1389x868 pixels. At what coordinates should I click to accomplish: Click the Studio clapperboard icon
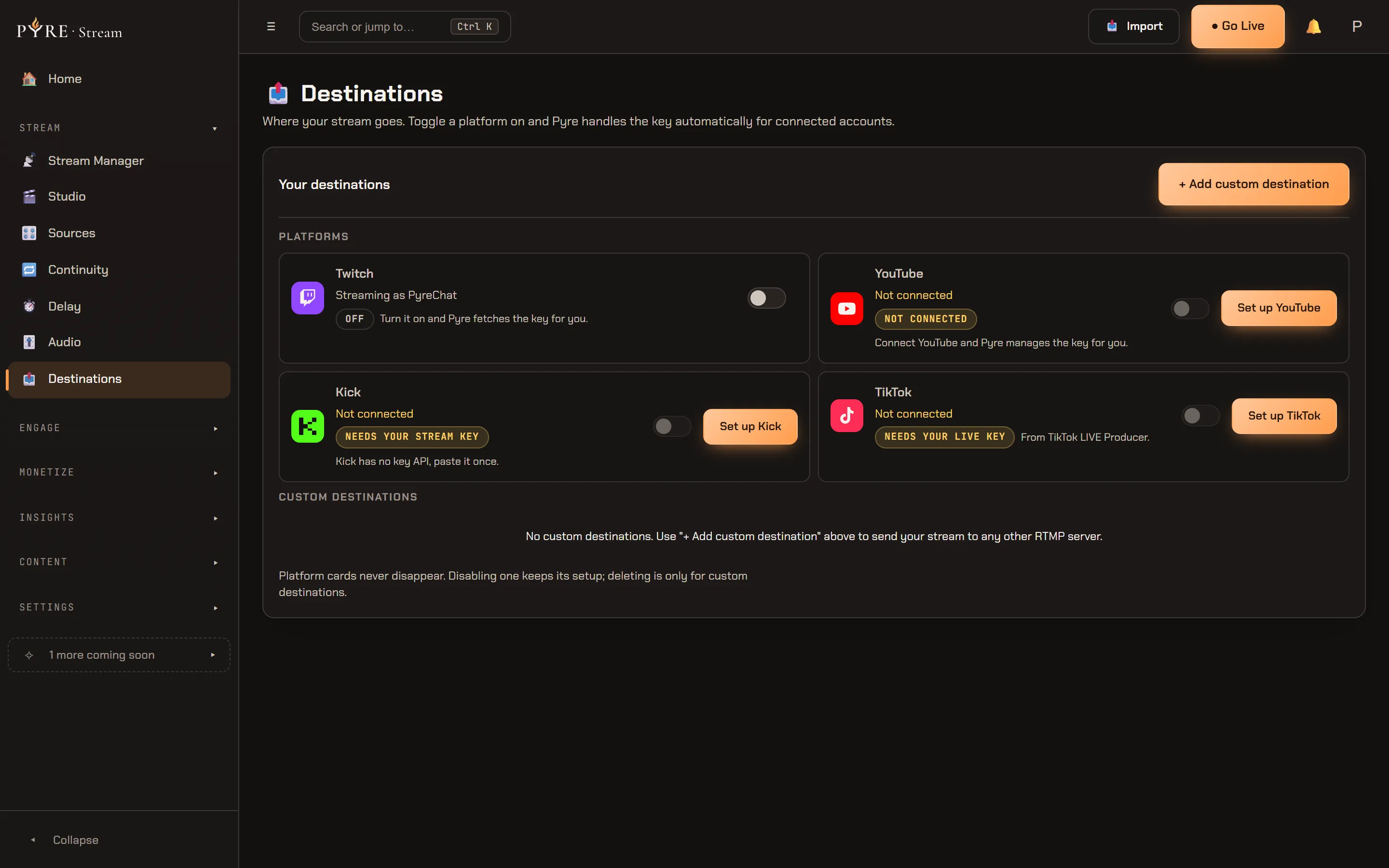(x=29, y=196)
